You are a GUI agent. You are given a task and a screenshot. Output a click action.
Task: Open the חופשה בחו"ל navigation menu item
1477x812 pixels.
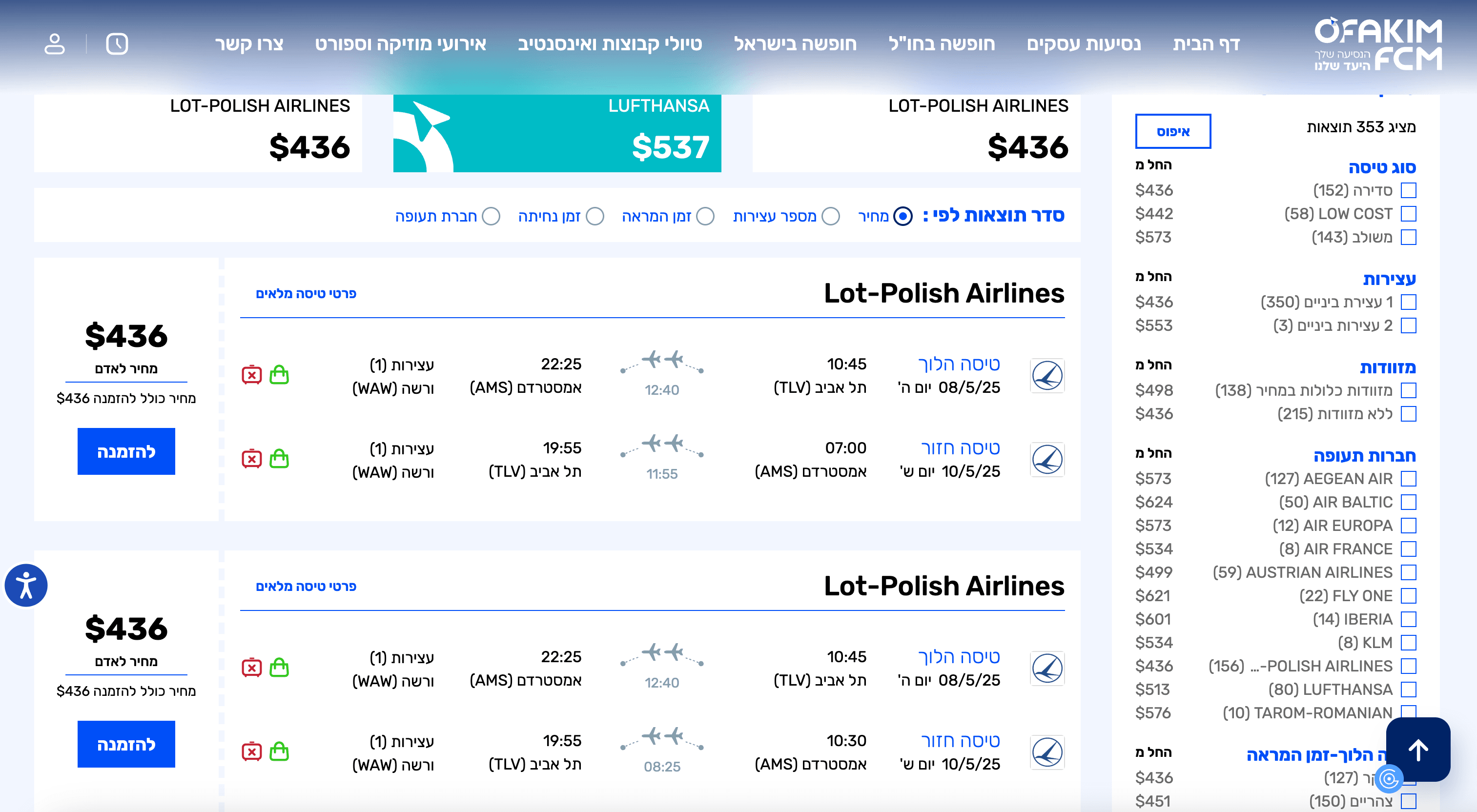point(942,44)
